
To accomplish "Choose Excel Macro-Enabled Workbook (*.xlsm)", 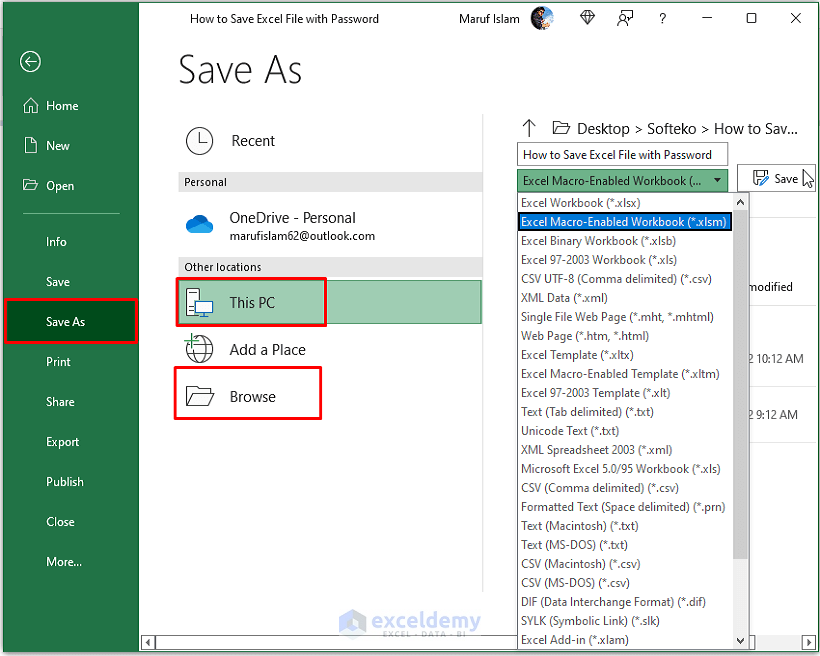I will point(624,222).
